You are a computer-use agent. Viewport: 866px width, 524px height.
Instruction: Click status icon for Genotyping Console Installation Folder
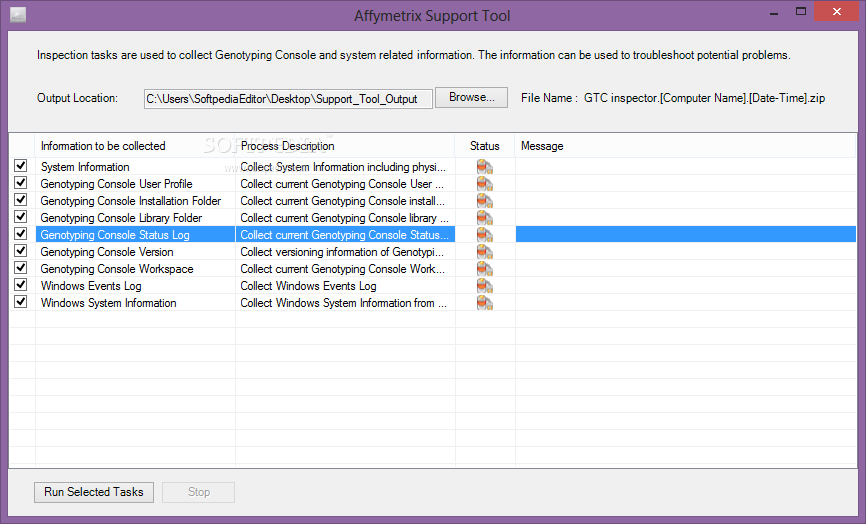click(x=484, y=201)
